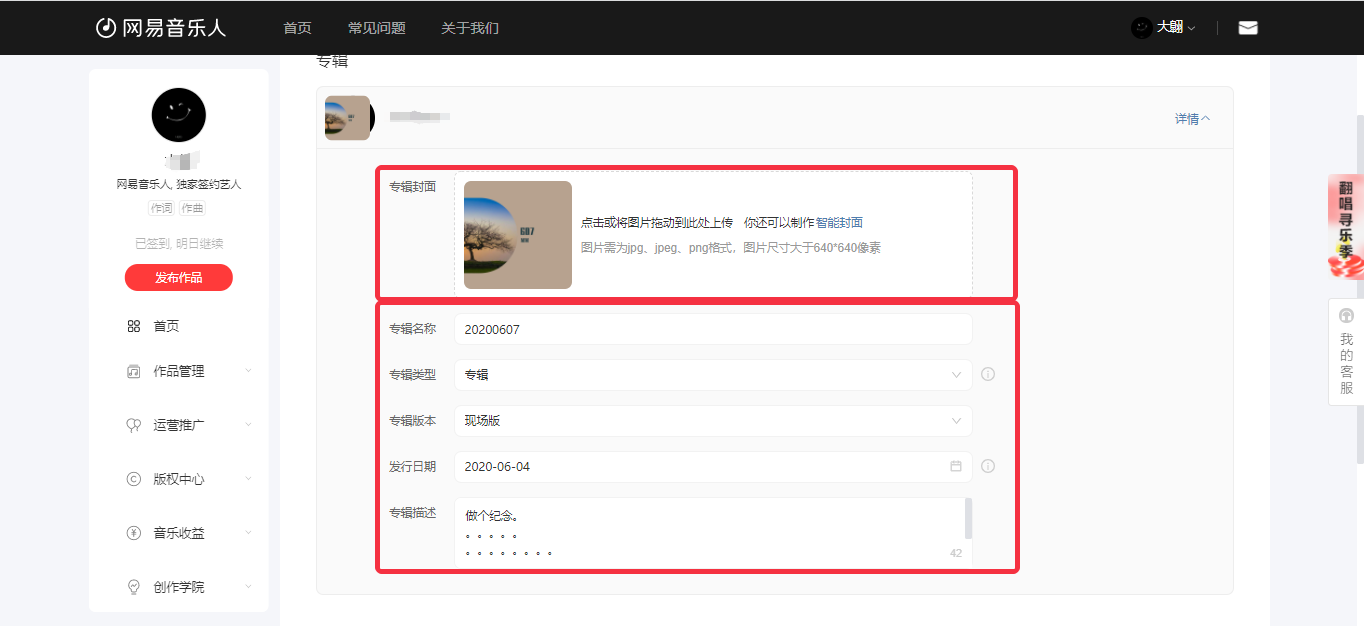Click the NetEase Musician logo
1364x626 pixels.
160,28
